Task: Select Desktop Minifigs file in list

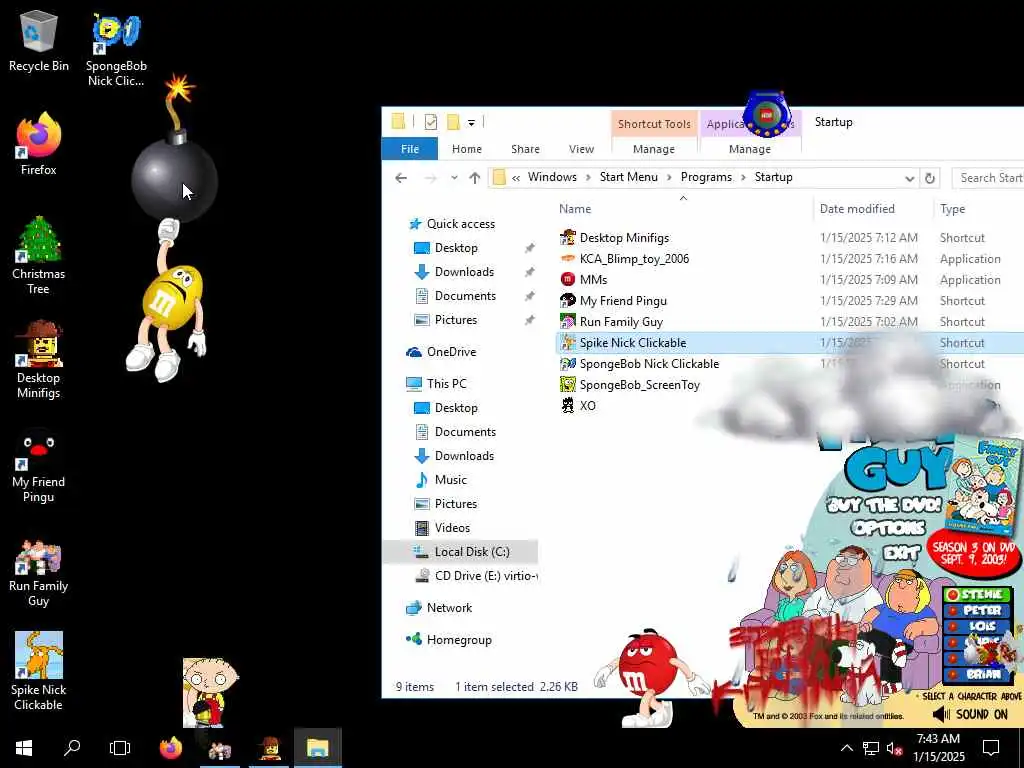Action: coord(624,238)
